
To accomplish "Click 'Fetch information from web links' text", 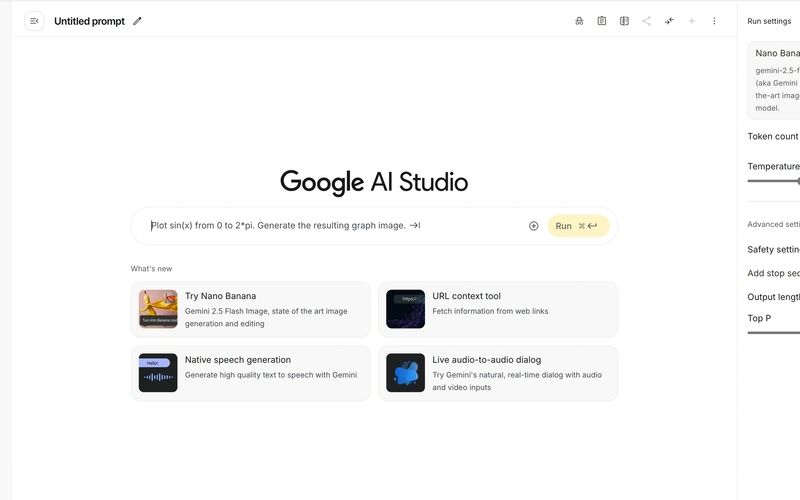I will point(490,311).
